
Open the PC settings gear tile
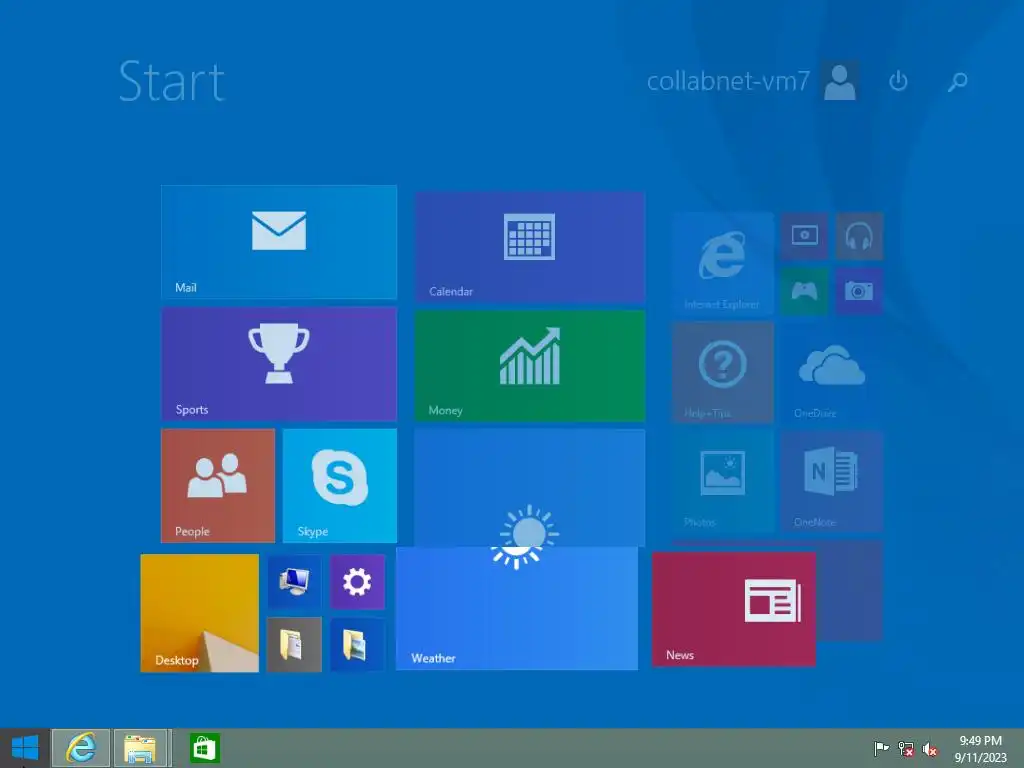coord(357,582)
